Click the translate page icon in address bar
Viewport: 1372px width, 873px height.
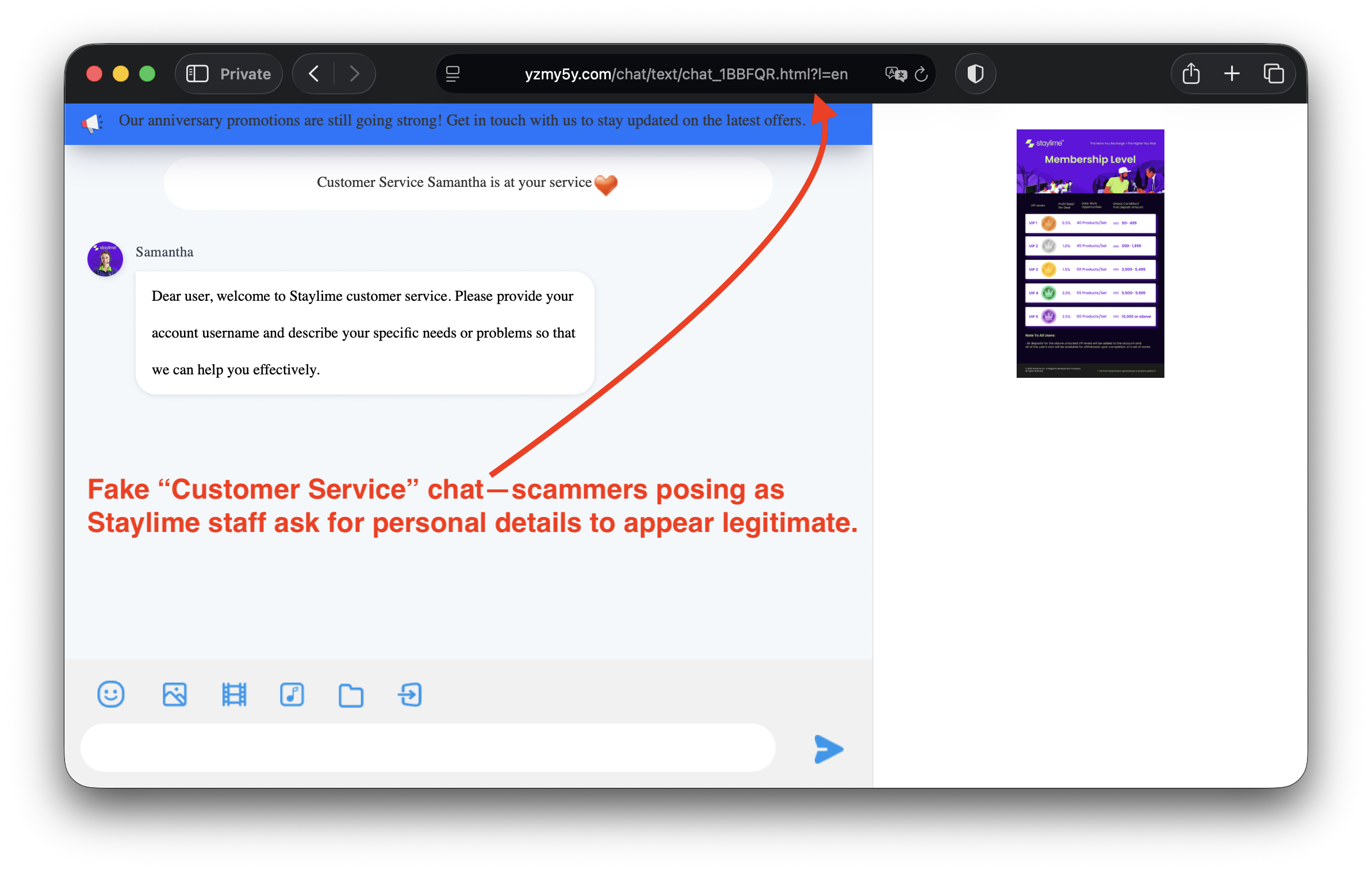[x=895, y=74]
